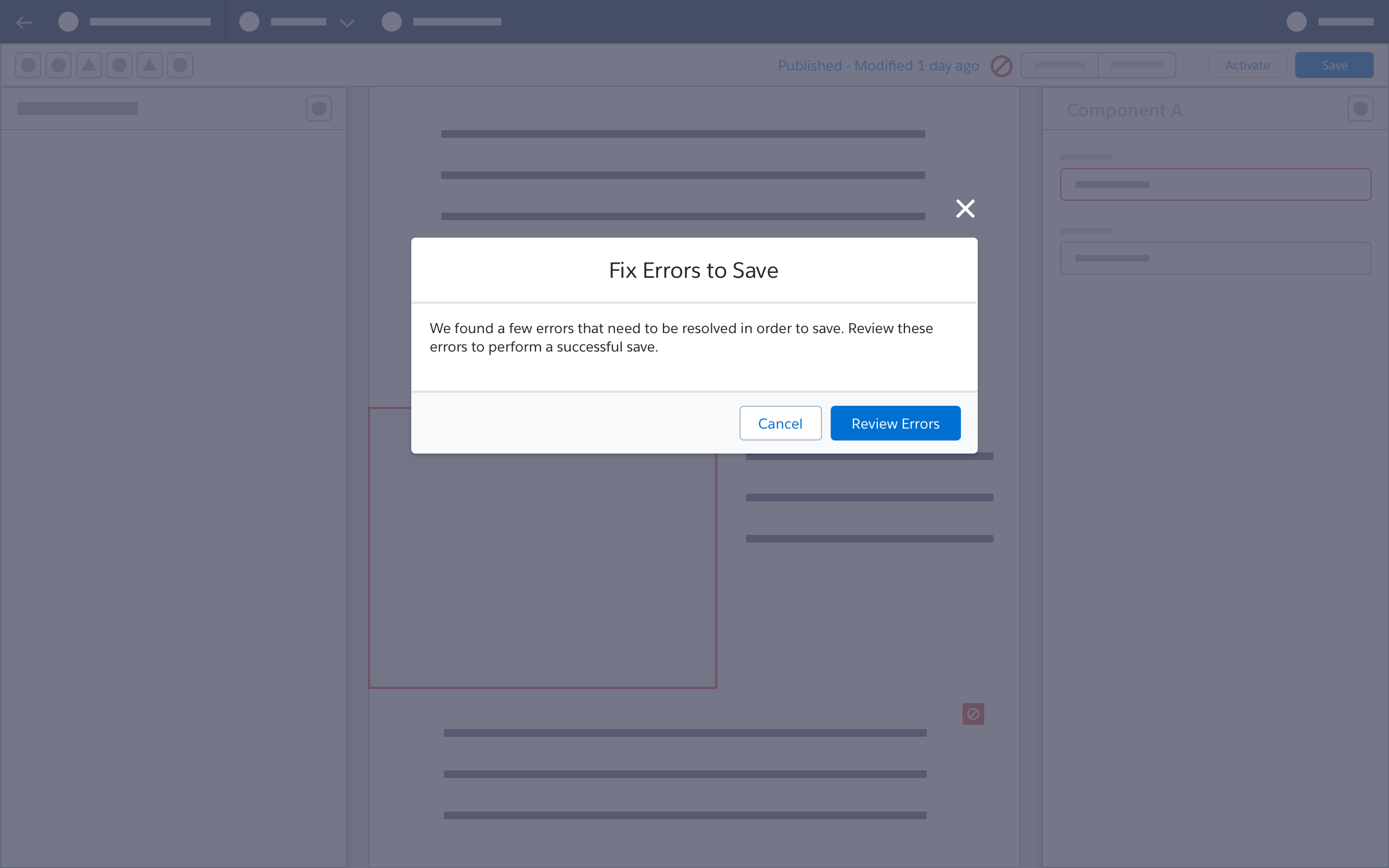Expand the left segment of the button group
The image size is (1389, 868).
click(1059, 65)
